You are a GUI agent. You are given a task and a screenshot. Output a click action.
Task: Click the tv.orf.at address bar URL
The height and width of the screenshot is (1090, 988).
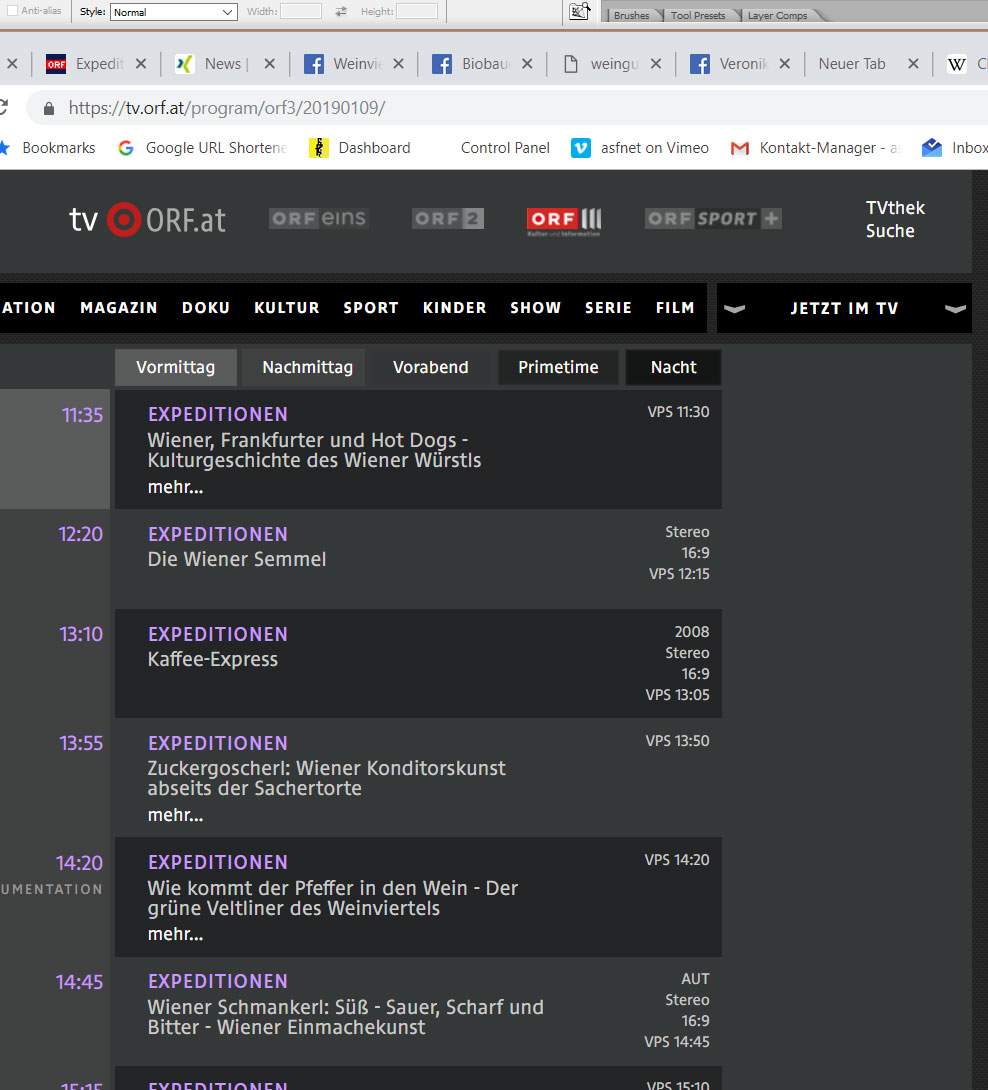[x=227, y=108]
